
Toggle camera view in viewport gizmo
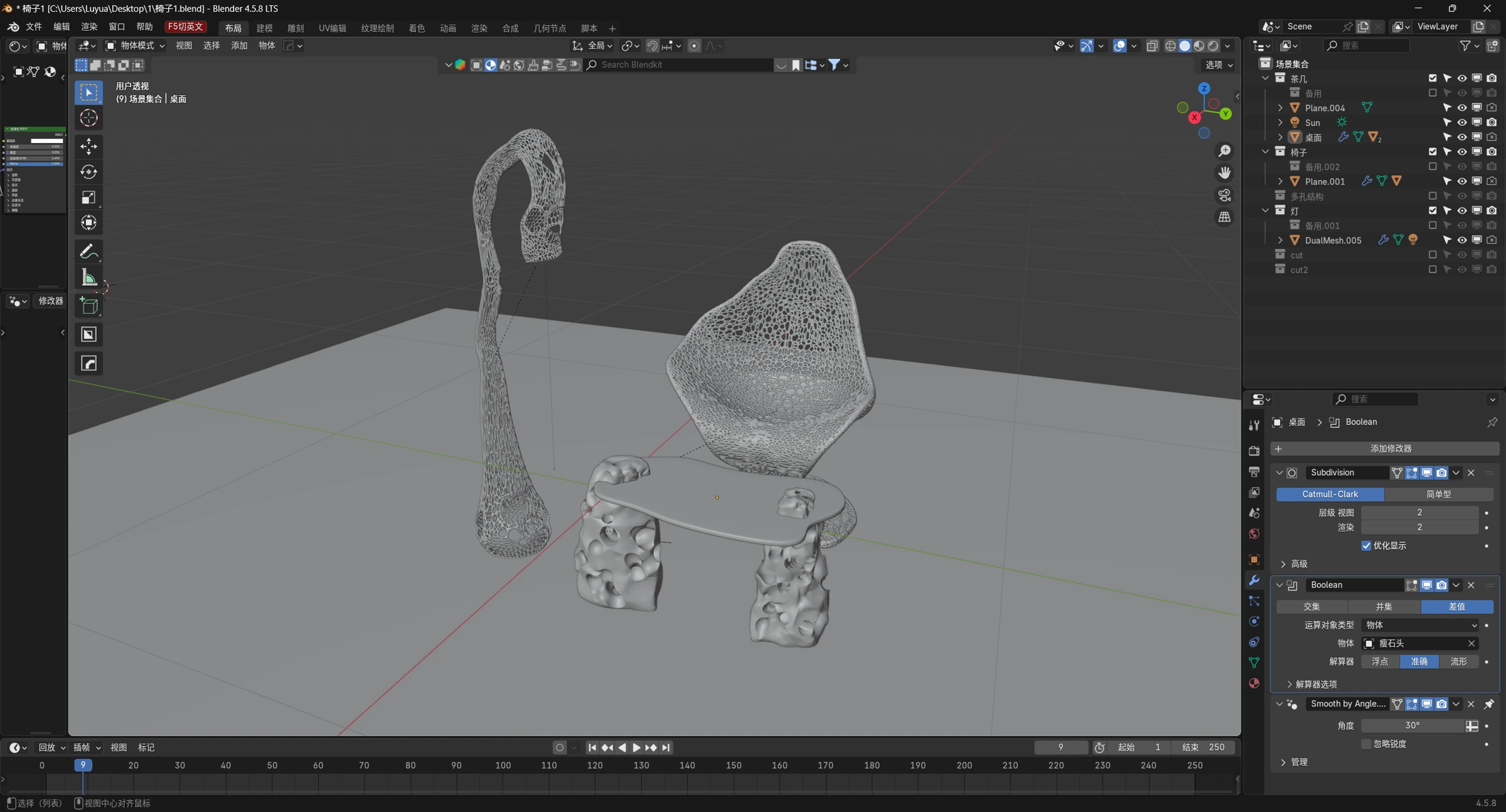1224,195
